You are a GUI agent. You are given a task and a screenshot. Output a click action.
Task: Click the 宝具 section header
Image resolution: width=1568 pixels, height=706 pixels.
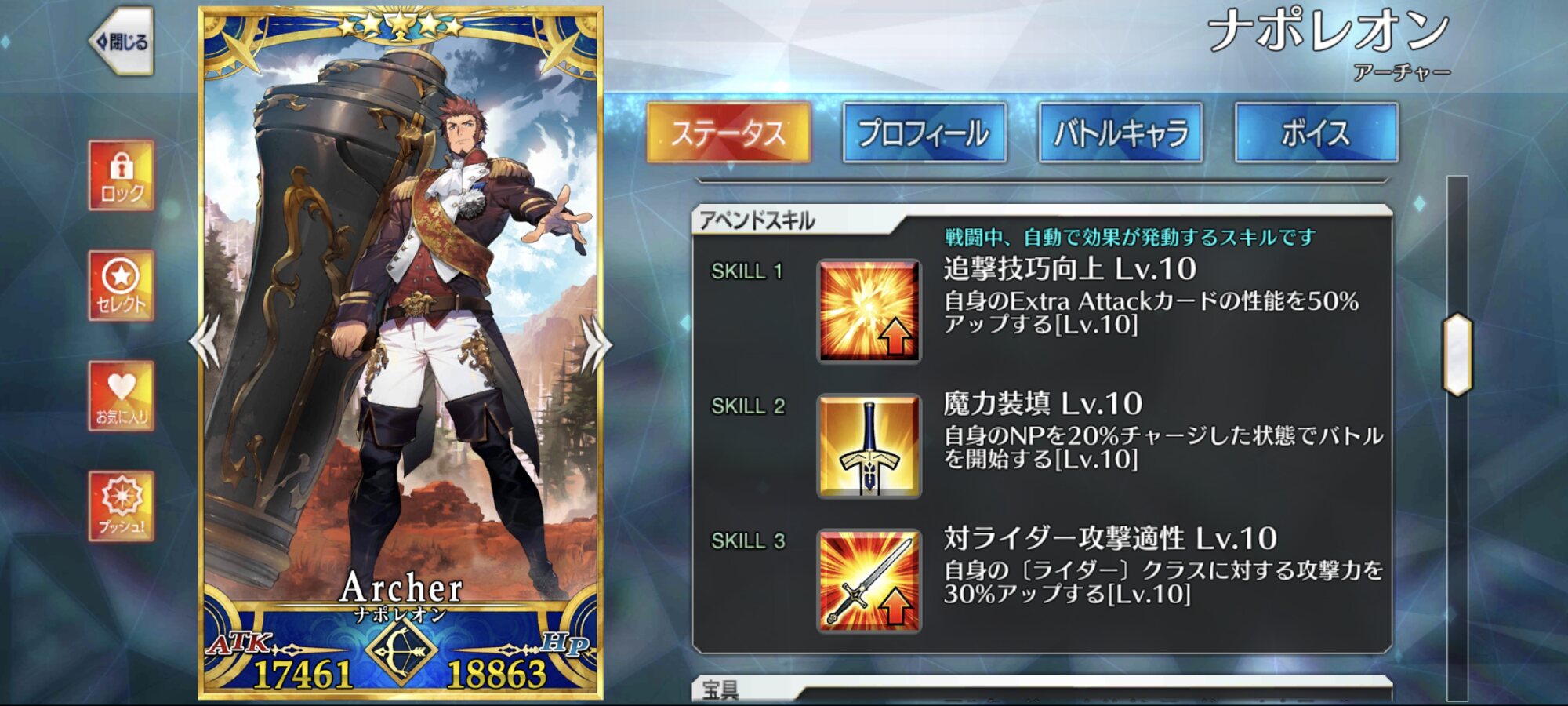(x=720, y=689)
